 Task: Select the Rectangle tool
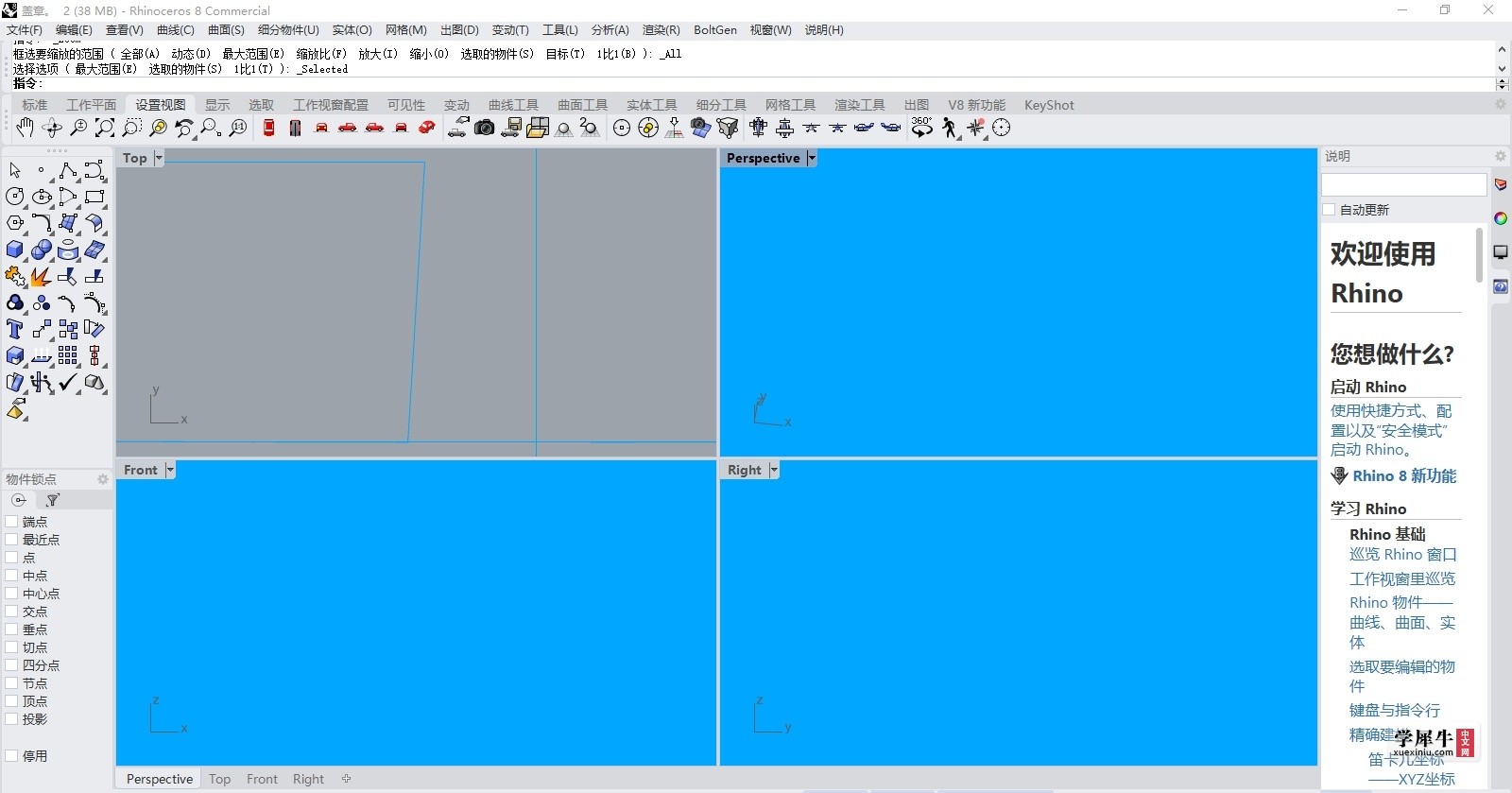tap(94, 197)
